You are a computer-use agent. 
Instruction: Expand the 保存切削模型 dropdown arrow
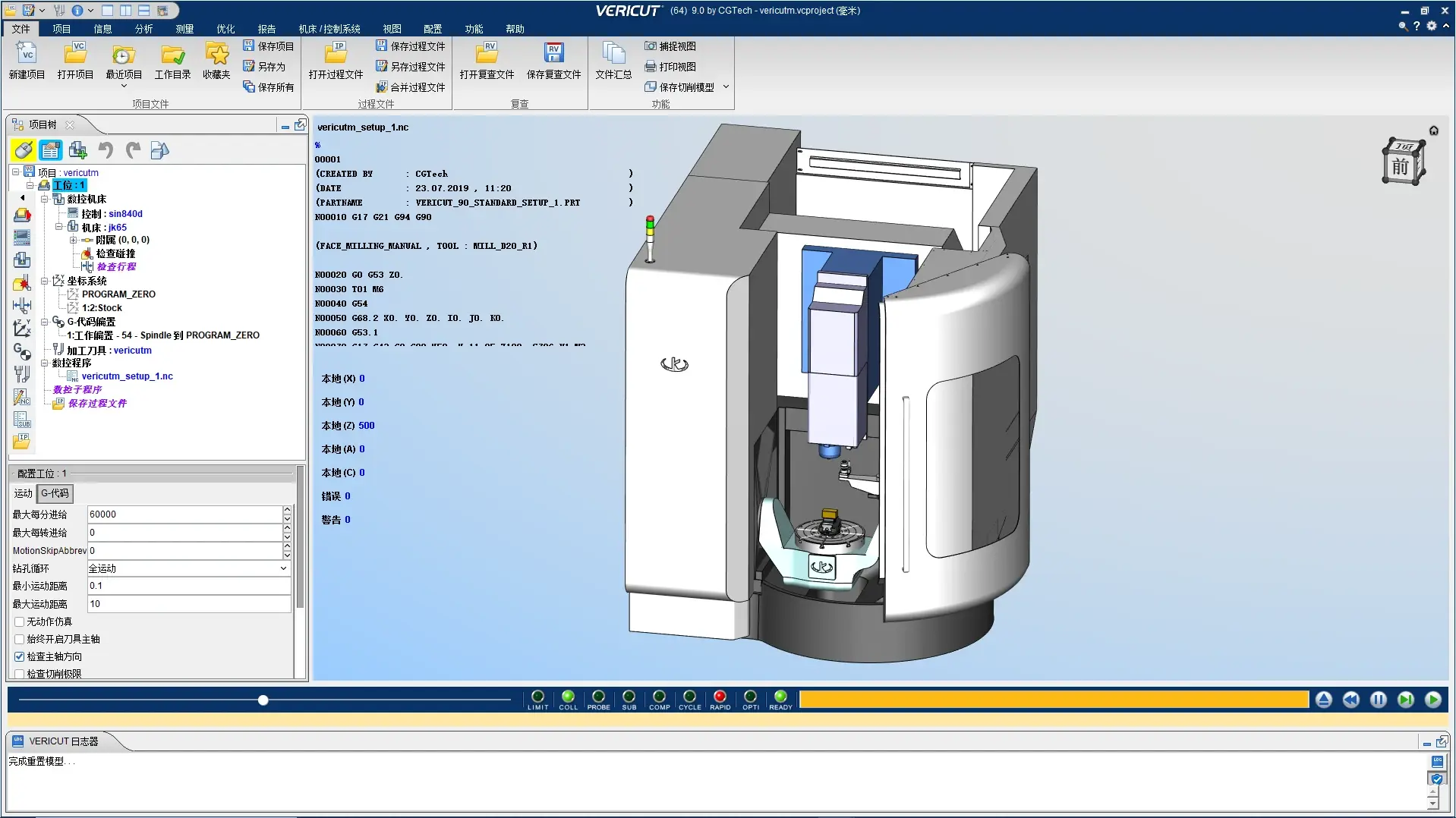[x=726, y=87]
